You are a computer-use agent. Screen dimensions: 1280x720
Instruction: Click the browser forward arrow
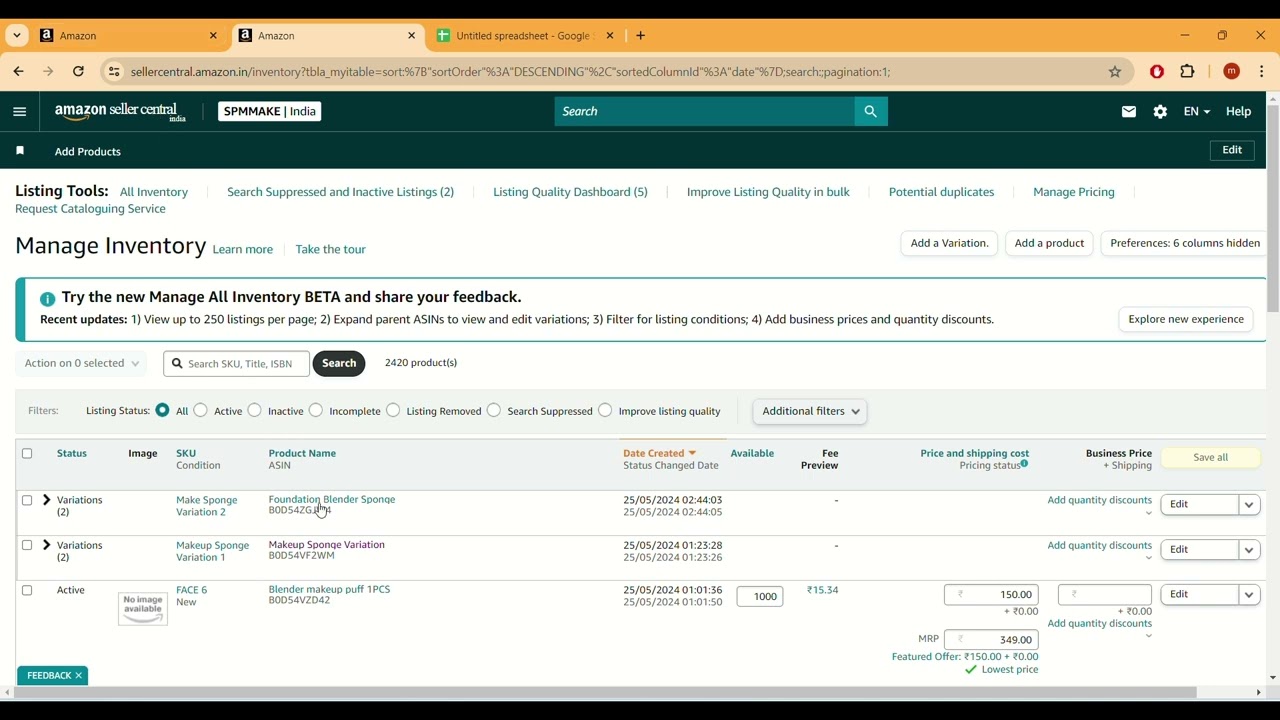[48, 72]
